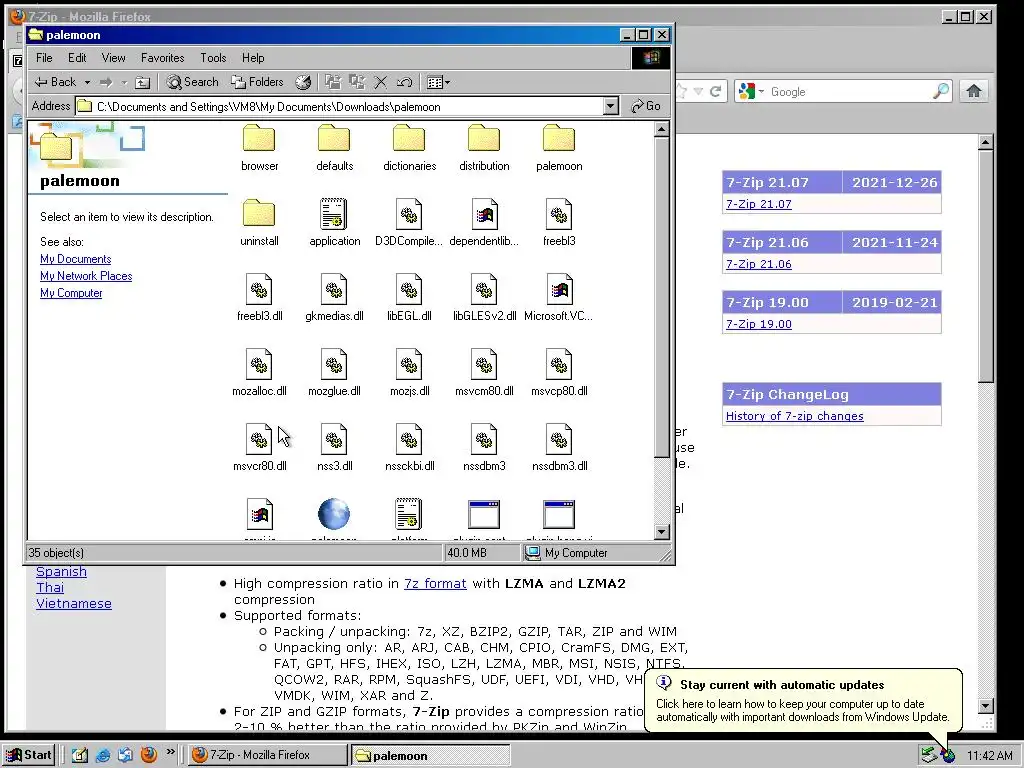
Task: Open the Tools menu
Action: [213, 58]
